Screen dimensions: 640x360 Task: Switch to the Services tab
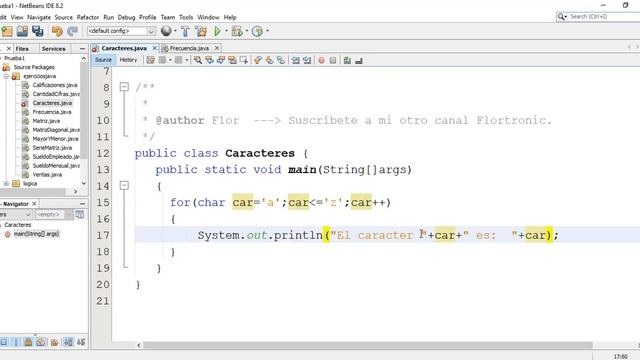click(x=53, y=49)
